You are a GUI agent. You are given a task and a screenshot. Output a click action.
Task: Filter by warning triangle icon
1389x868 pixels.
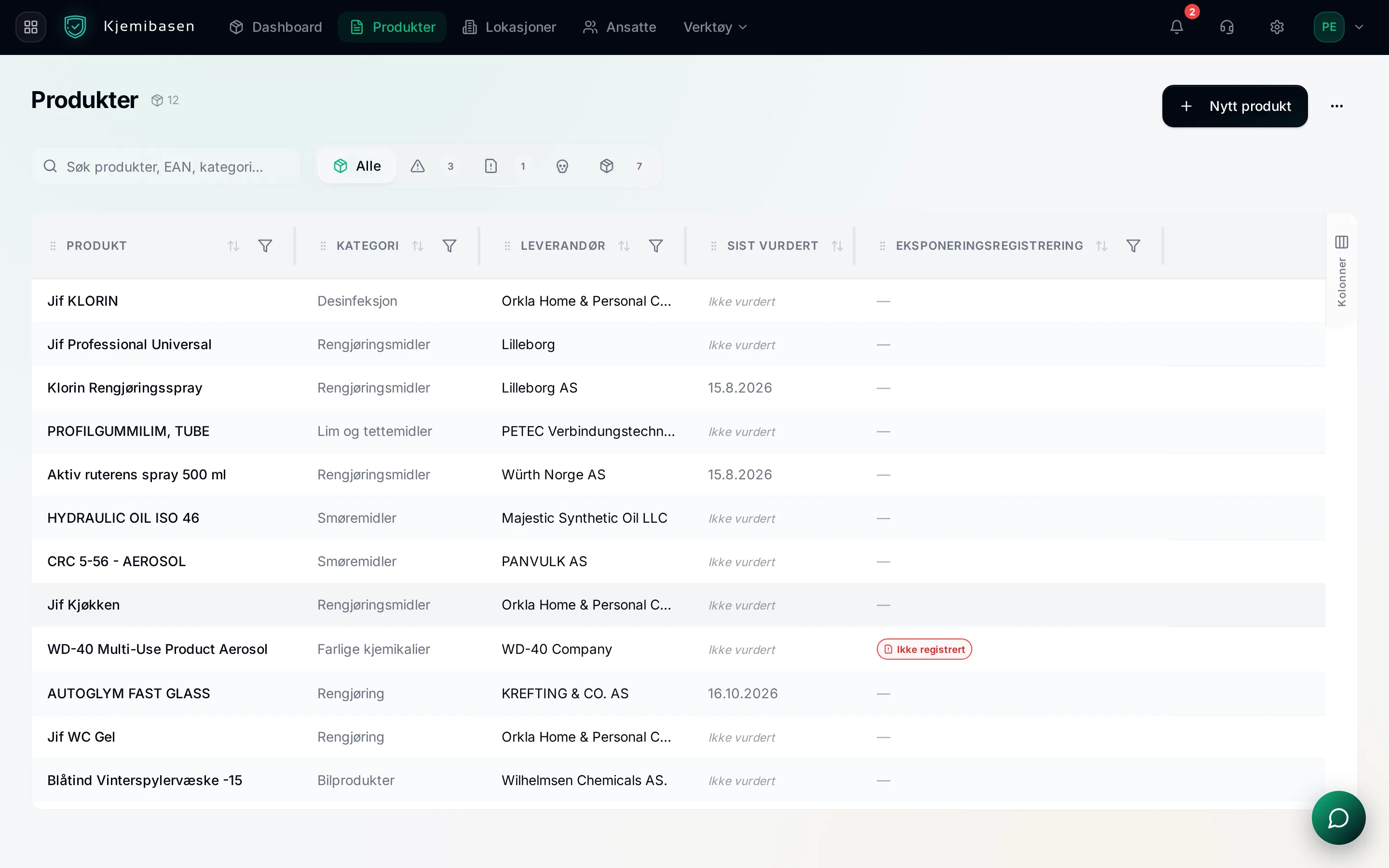[418, 166]
